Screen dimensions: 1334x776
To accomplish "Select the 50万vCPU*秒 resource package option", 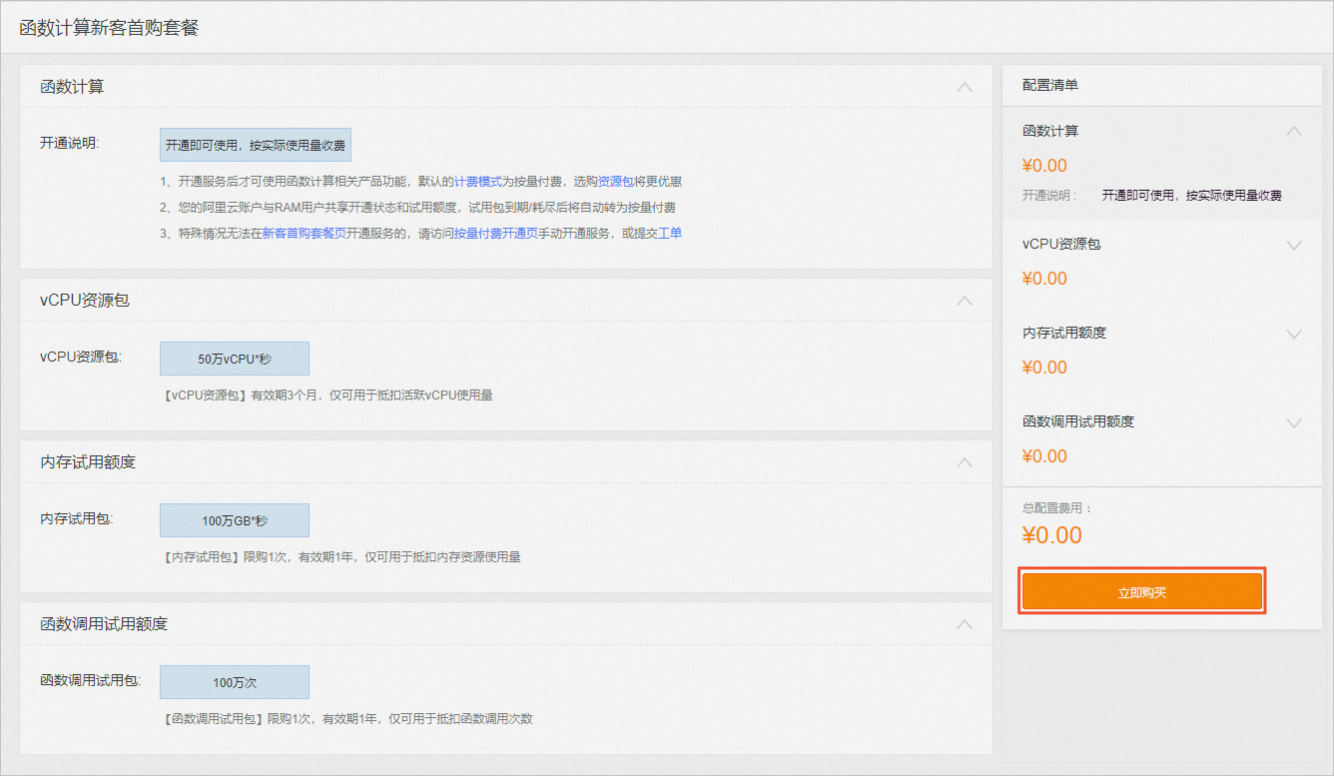I will coord(234,358).
